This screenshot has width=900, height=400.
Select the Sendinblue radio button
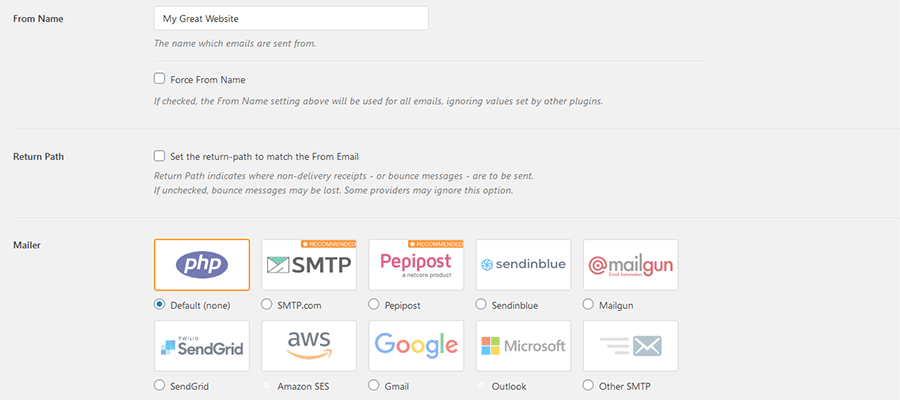pyautogui.click(x=482, y=304)
